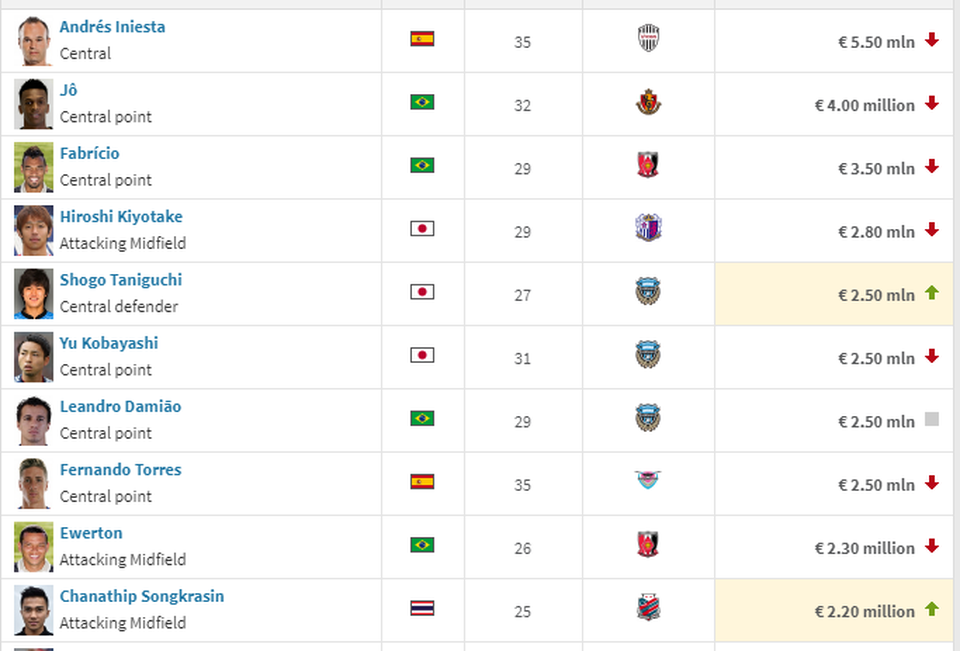The width and height of the screenshot is (960, 651).
Task: Click the Brazil flag beside Fabrício
Action: [x=422, y=165]
